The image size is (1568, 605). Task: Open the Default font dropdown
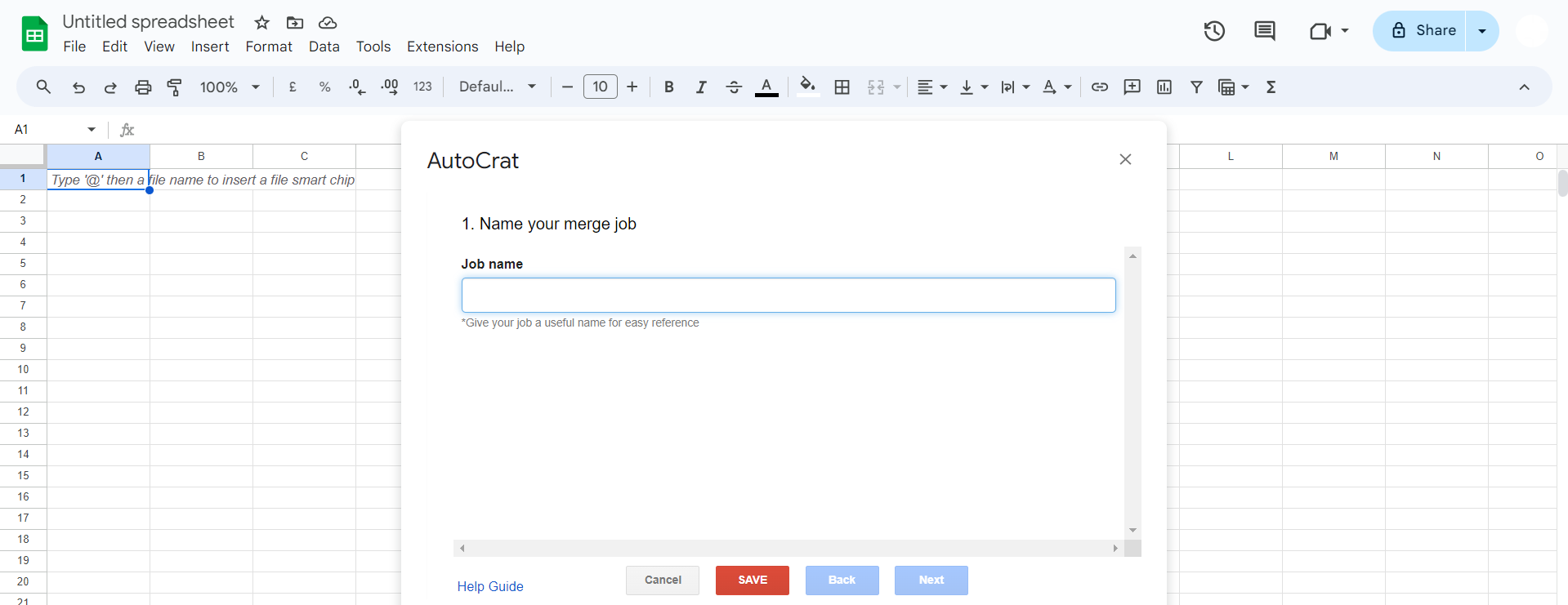[498, 87]
